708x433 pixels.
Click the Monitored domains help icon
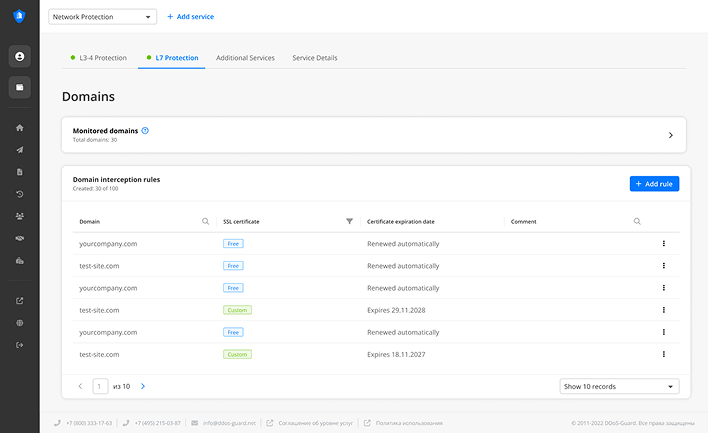[x=145, y=130]
